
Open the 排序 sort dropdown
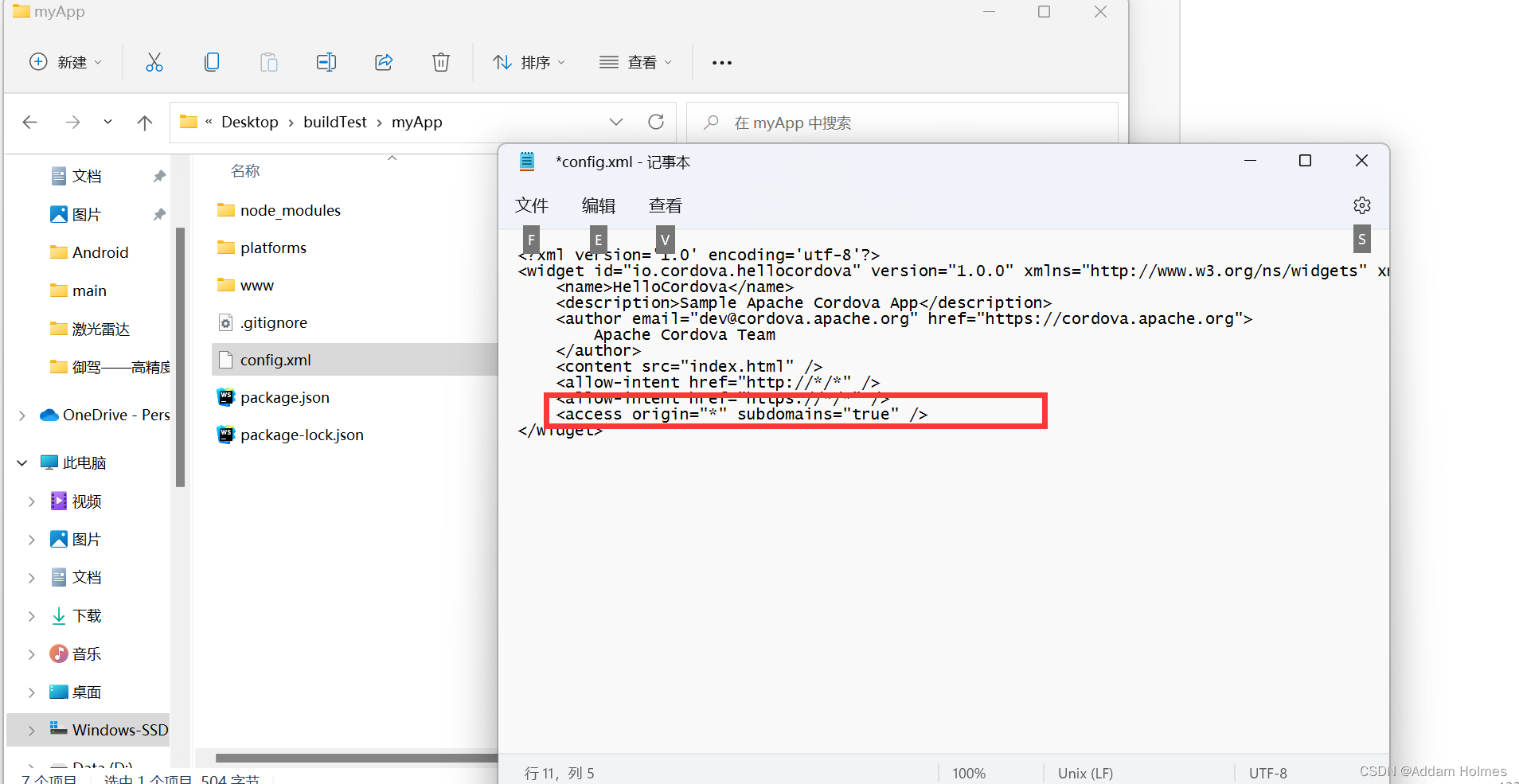click(x=528, y=61)
